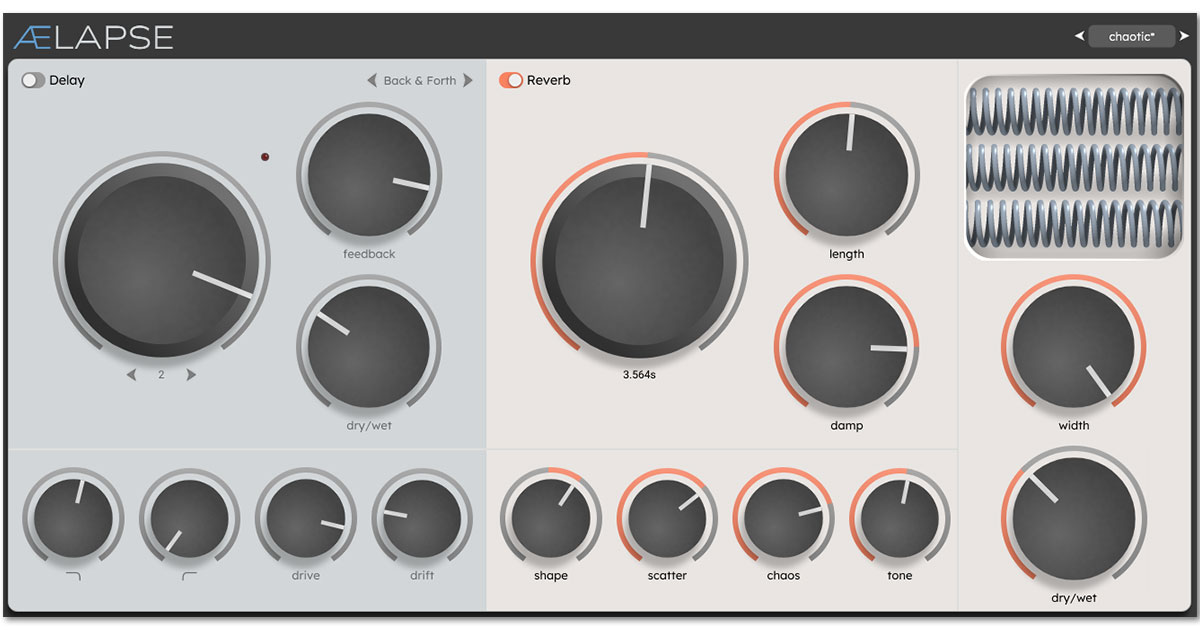This screenshot has width=1200, height=630.
Task: Click the delay drive knob
Action: click(305, 518)
